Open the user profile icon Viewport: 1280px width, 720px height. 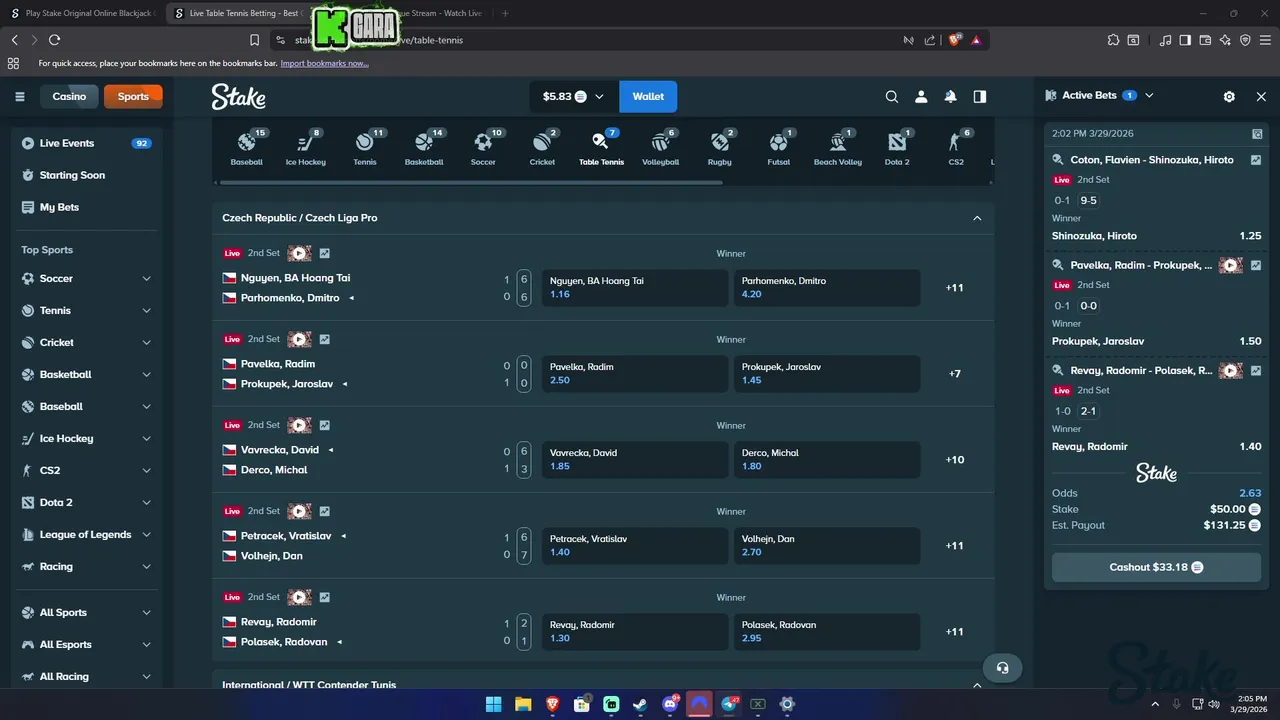[921, 97]
